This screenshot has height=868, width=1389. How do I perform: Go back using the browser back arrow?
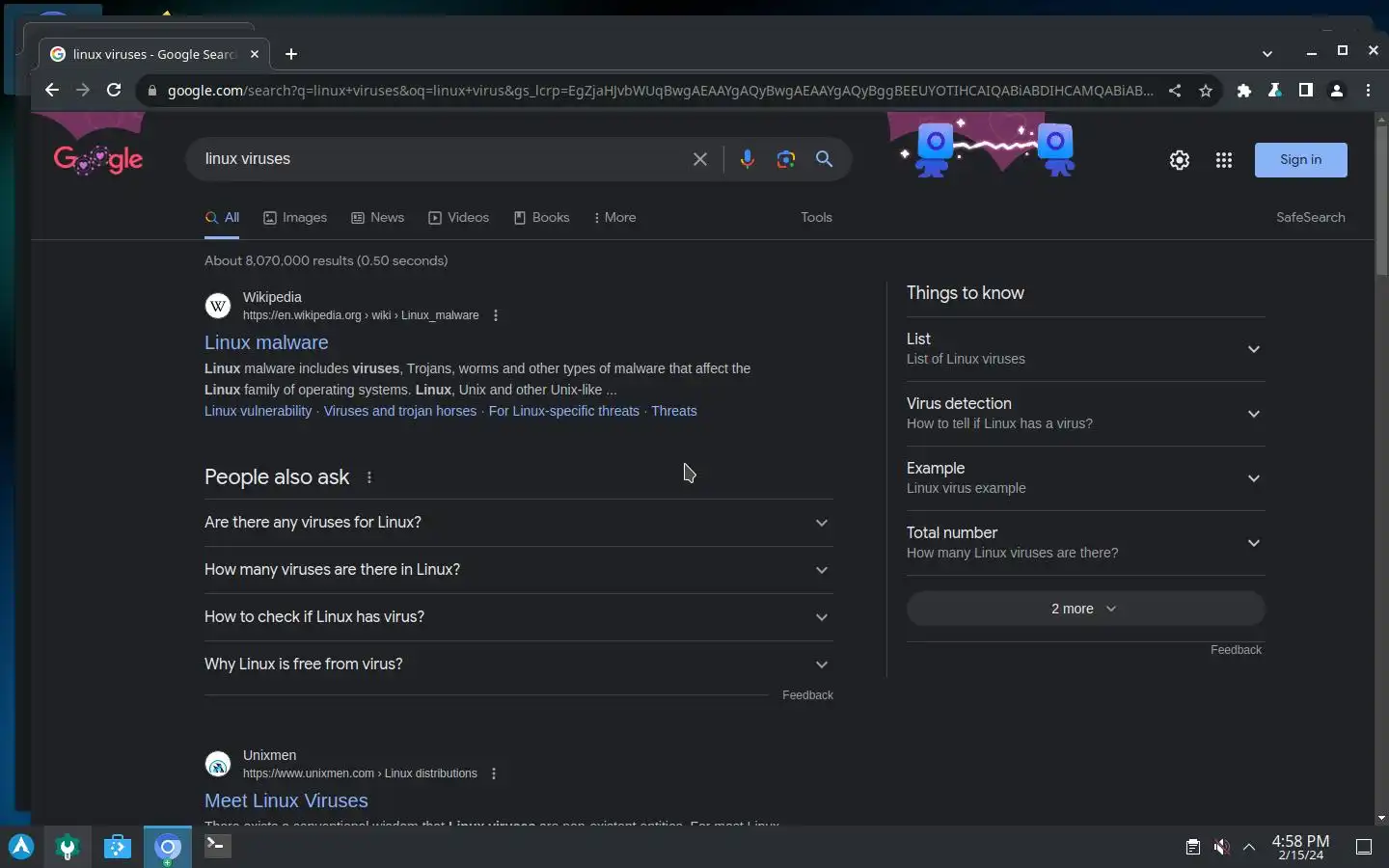click(52, 90)
